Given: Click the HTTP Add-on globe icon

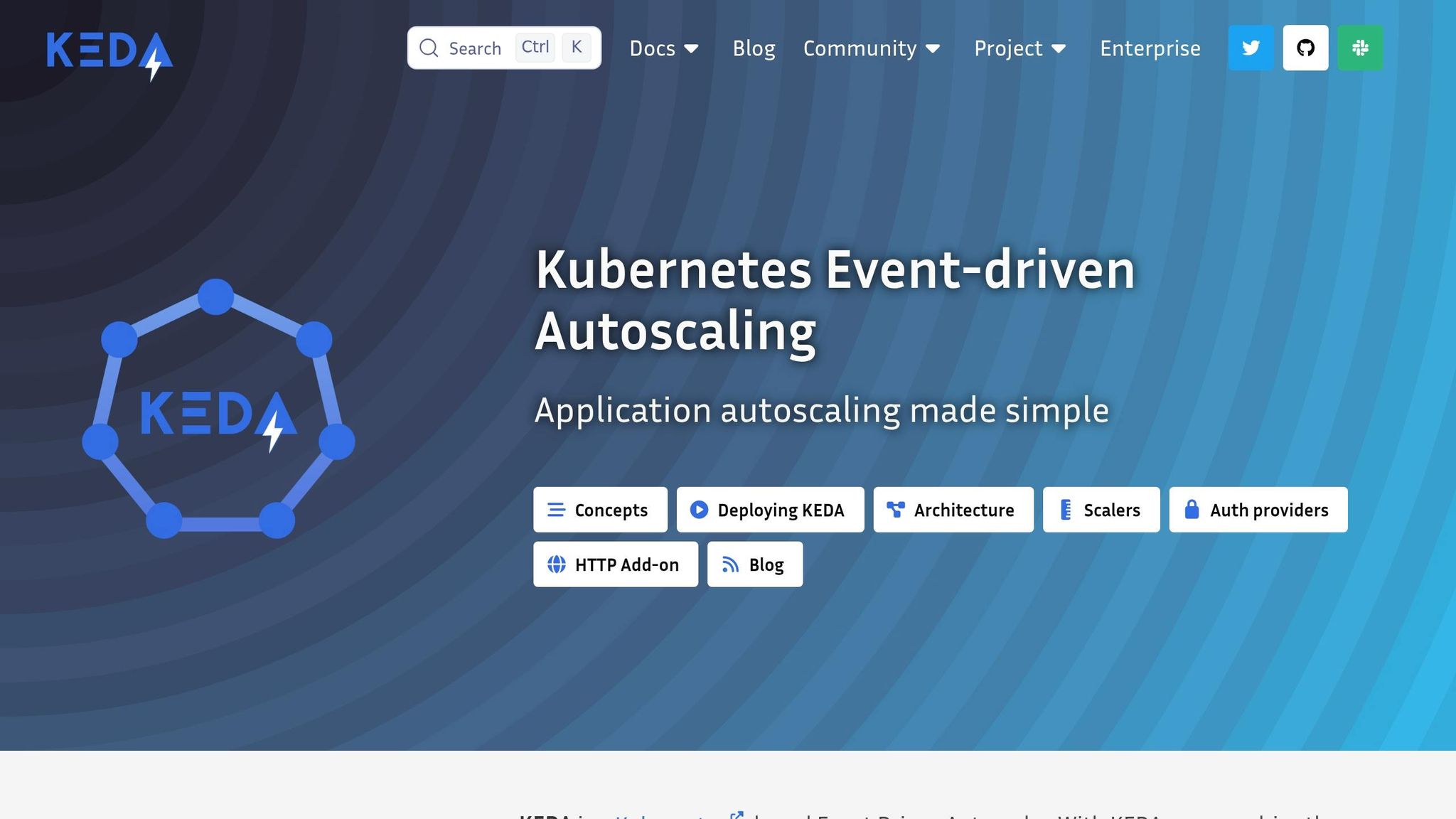Looking at the screenshot, I should tap(556, 564).
